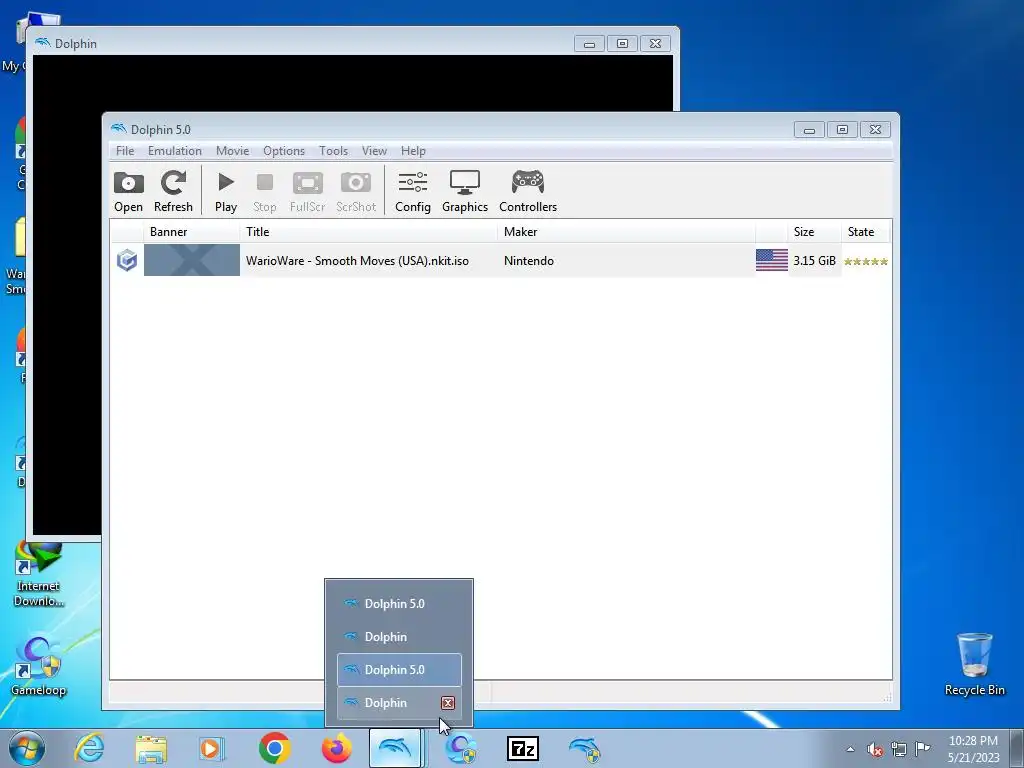Click the active Dolphin taskbar button
1024x768 pixels.
click(395, 748)
